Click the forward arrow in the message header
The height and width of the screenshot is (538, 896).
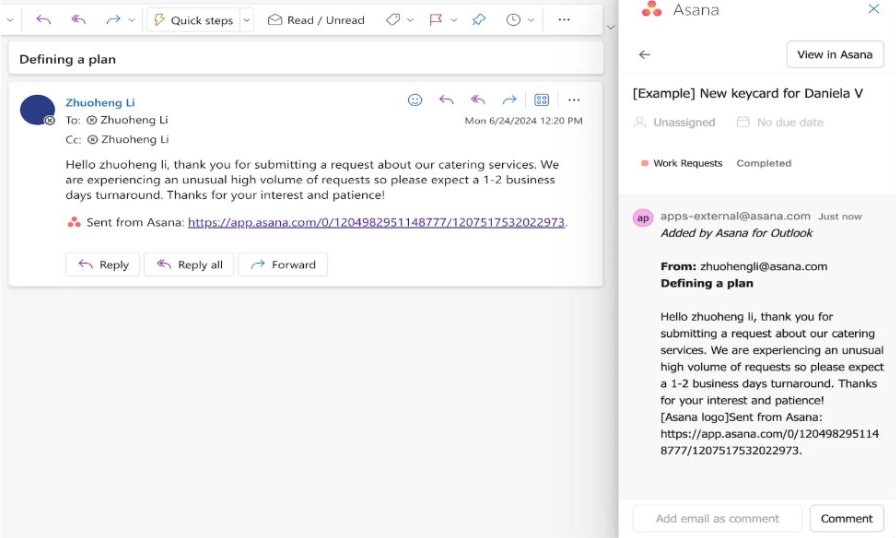pos(509,100)
